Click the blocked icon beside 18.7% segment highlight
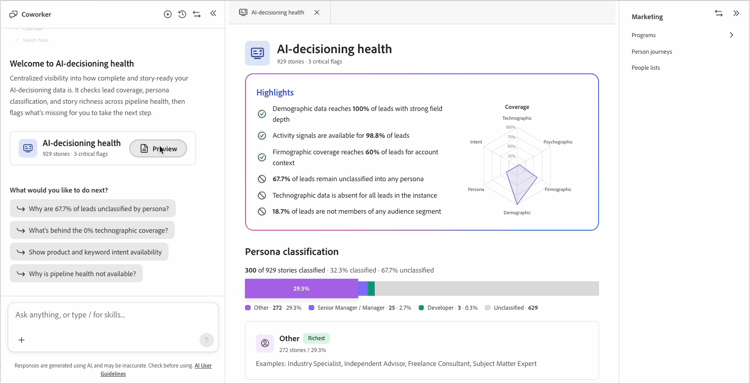750x383 pixels. point(262,211)
